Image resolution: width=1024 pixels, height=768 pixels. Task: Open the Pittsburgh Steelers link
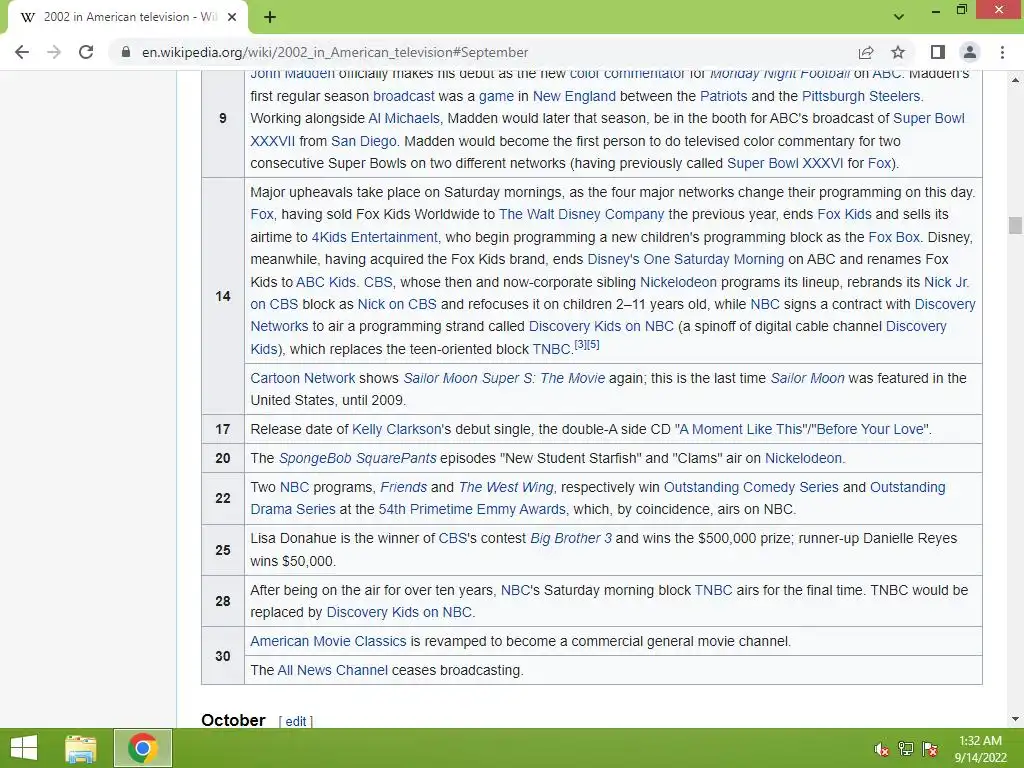[861, 96]
